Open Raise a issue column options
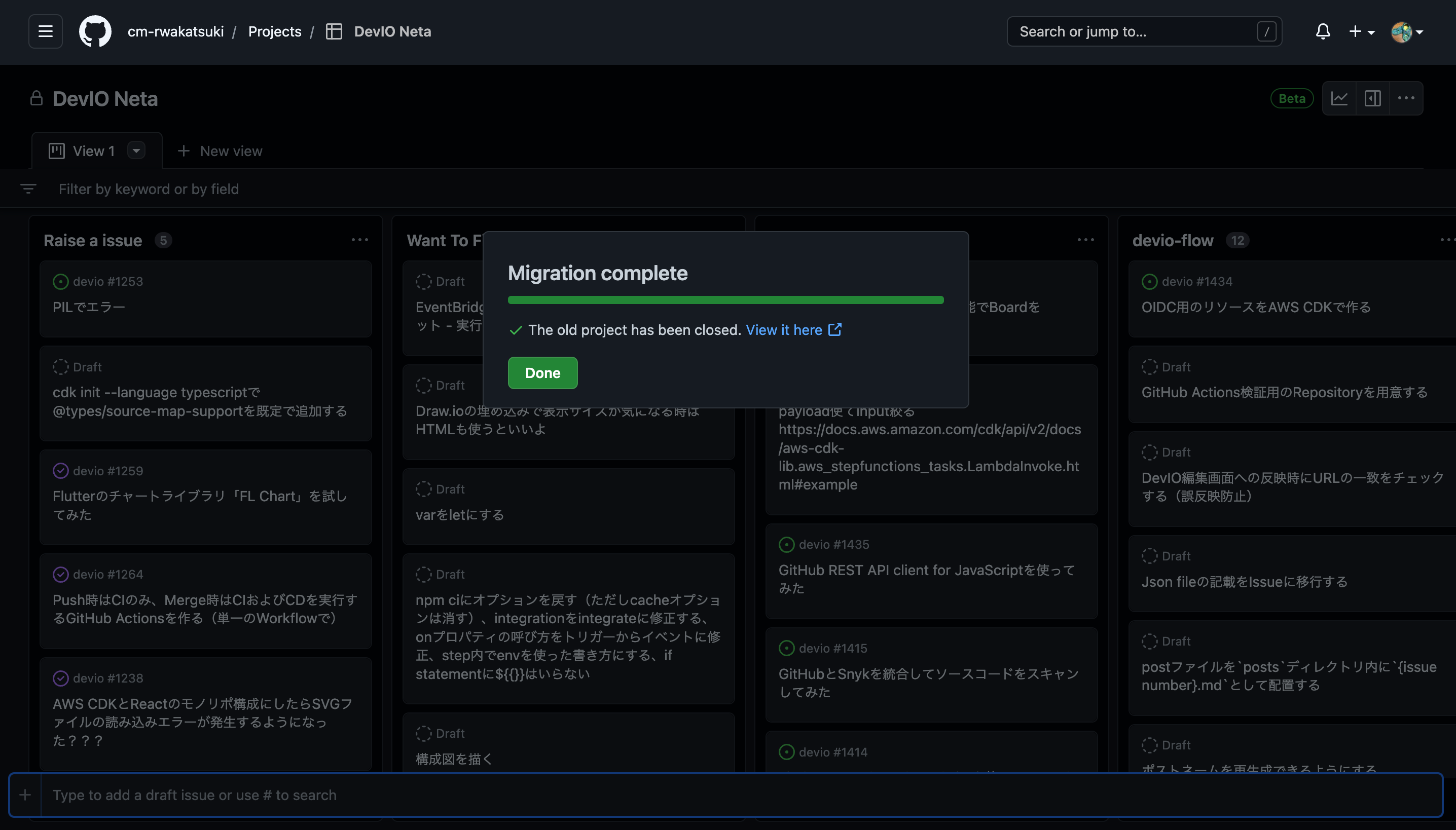 (x=359, y=240)
